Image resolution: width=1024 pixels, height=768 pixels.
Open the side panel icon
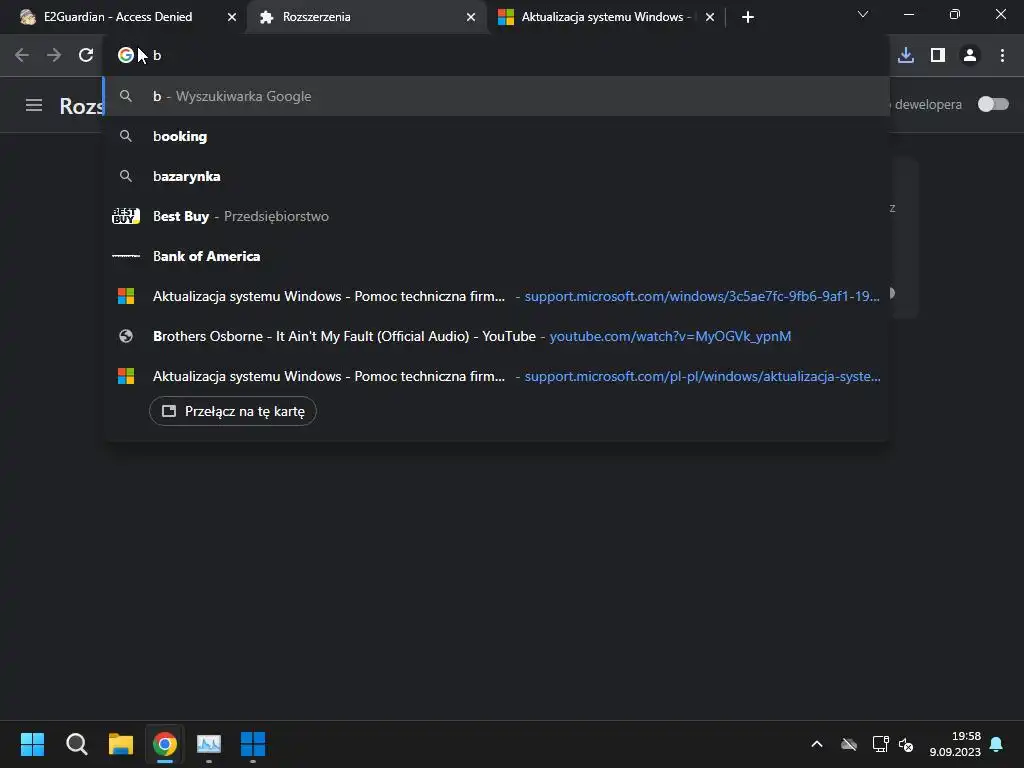pyautogui.click(x=938, y=56)
